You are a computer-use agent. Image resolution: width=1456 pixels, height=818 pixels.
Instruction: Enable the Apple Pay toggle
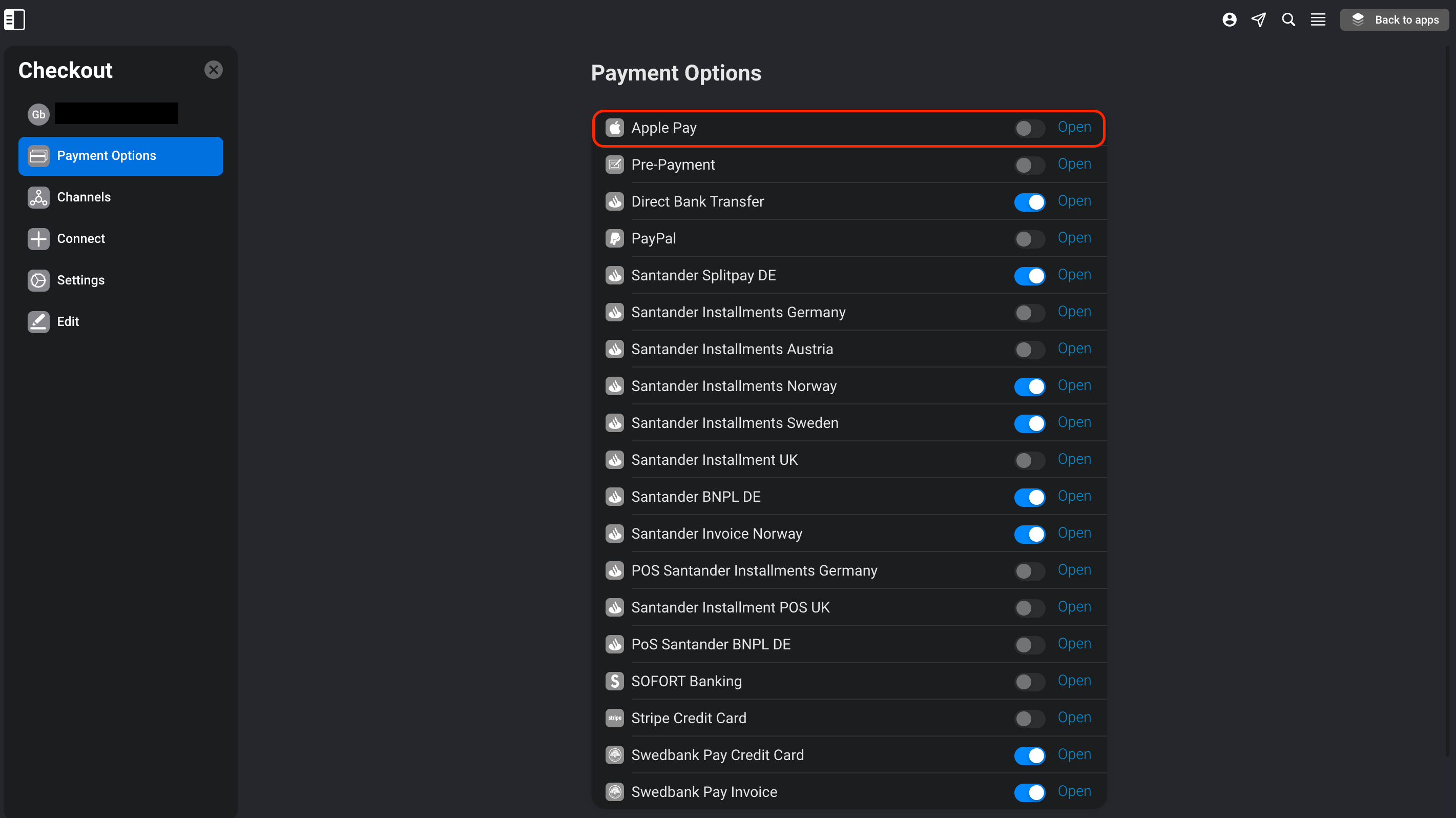[1029, 128]
